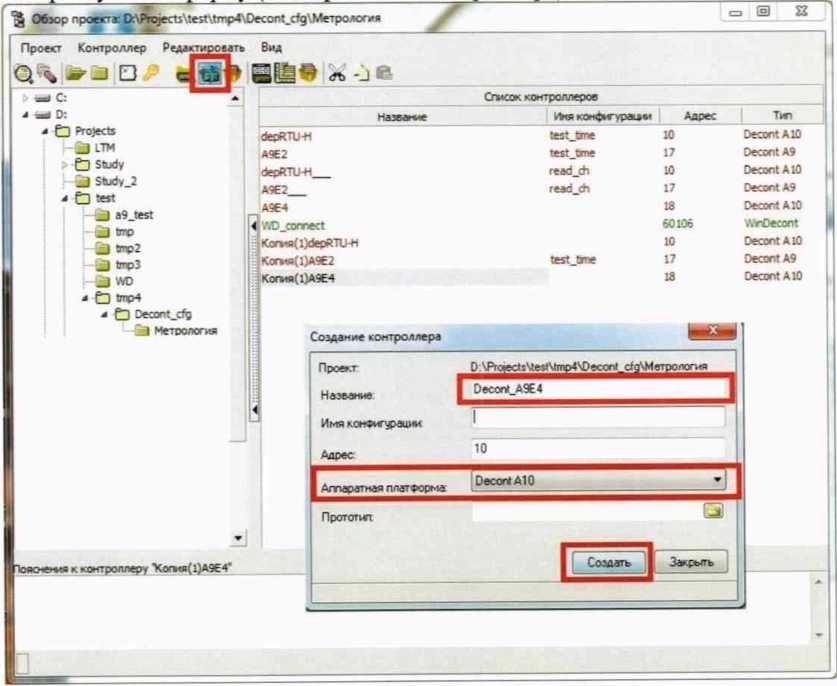The height and width of the screenshot is (686, 837).
Task: Select the tmp3 folder in tree
Action: (x=118, y=265)
